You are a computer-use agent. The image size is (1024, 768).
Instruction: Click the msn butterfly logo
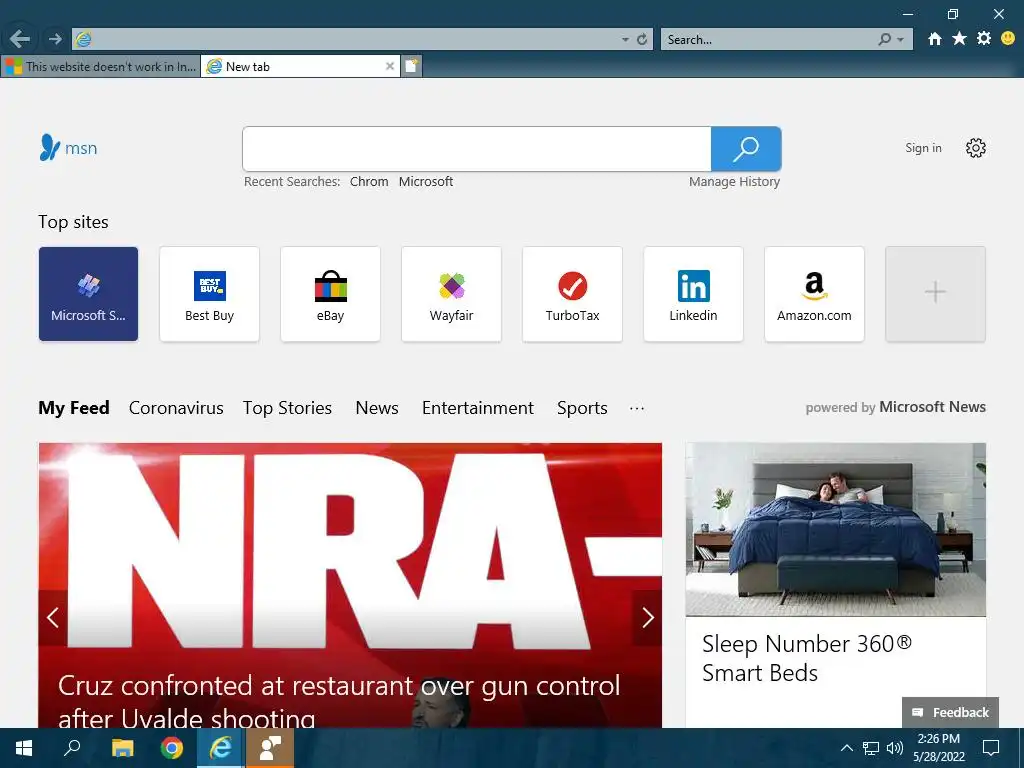coord(68,148)
